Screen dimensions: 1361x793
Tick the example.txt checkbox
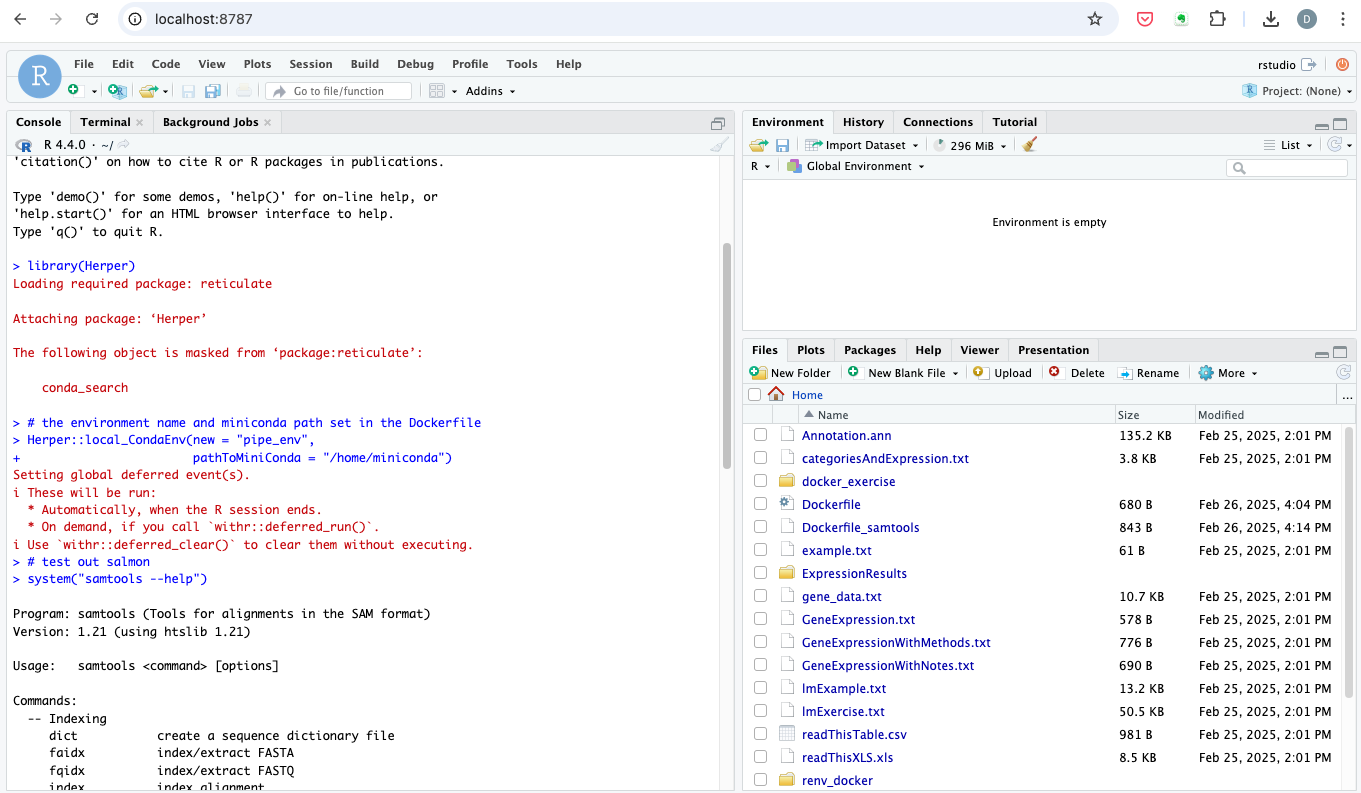[x=760, y=550]
